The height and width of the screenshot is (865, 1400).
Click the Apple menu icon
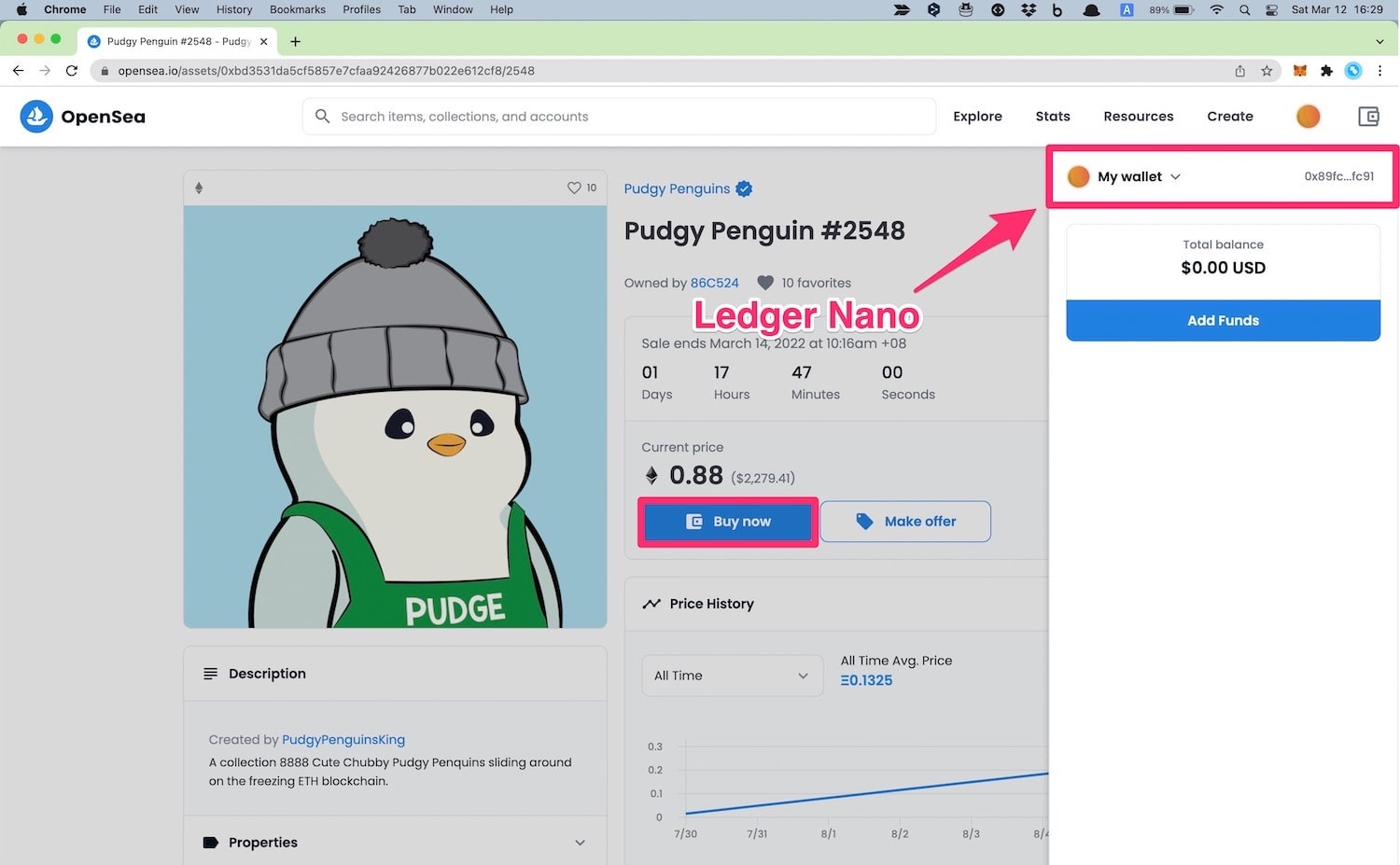click(x=21, y=9)
